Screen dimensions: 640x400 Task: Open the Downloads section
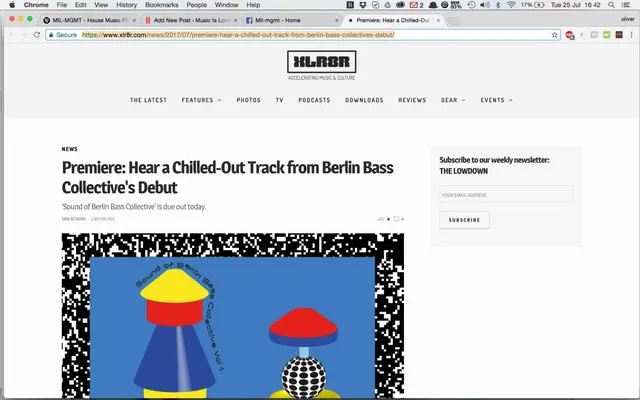(364, 100)
